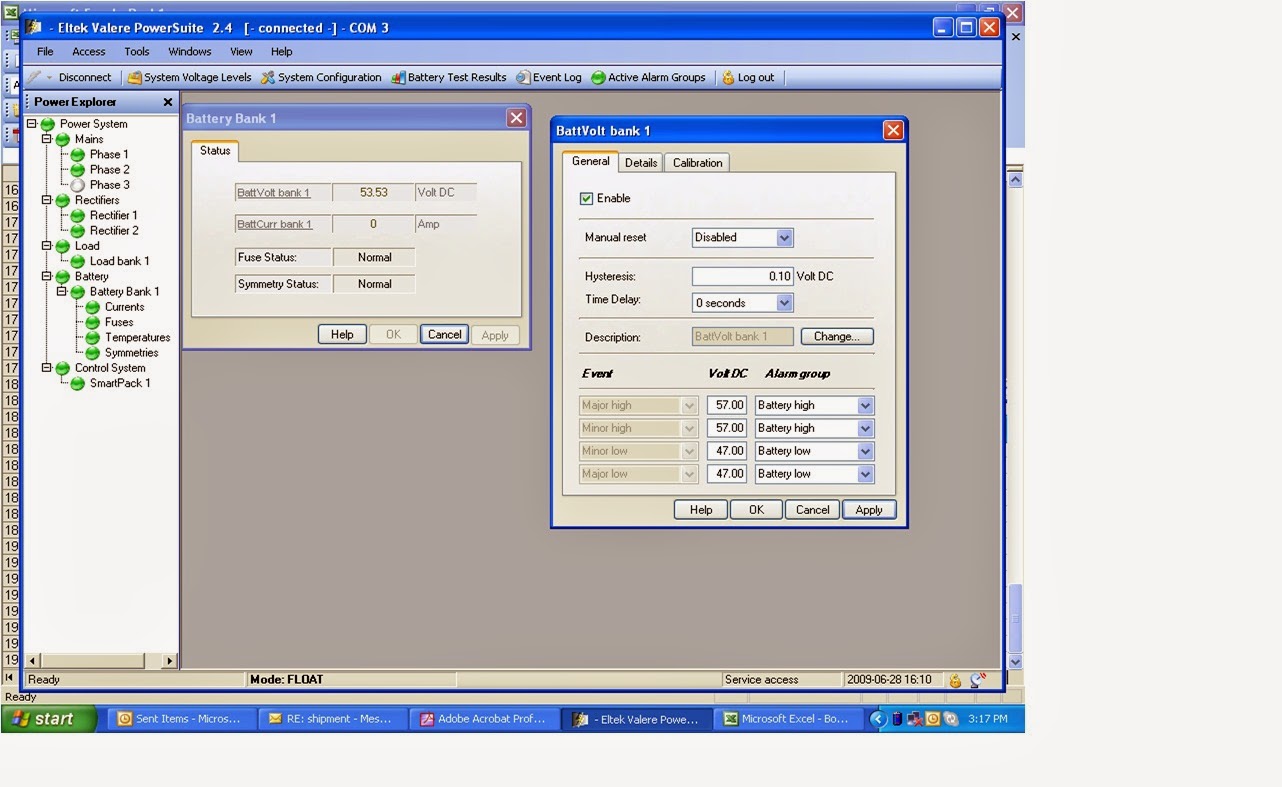Select Phase 2 green status icon
This screenshot has height=787, width=1282.
point(78,170)
